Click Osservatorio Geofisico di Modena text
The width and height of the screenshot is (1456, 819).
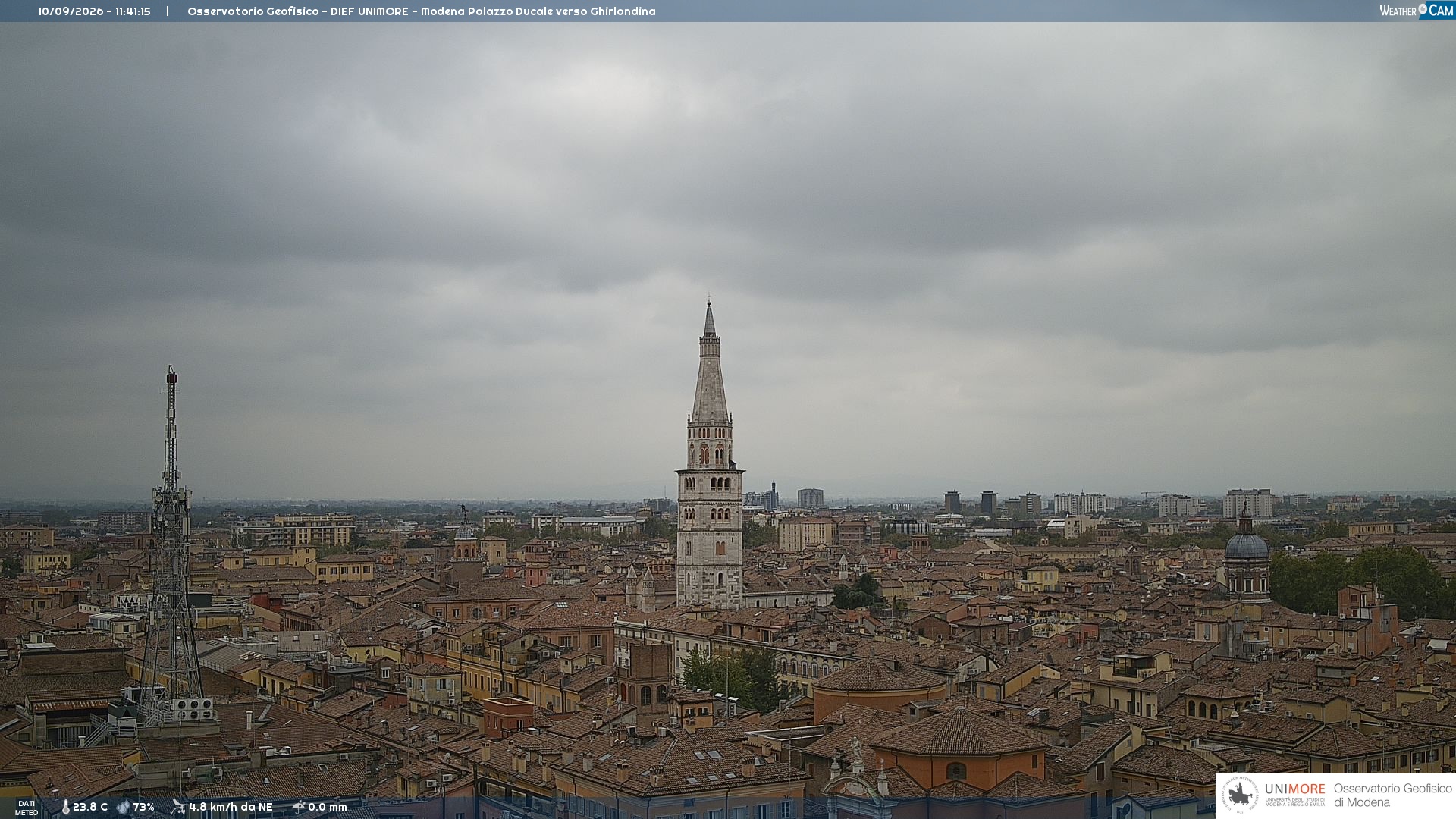1393,795
